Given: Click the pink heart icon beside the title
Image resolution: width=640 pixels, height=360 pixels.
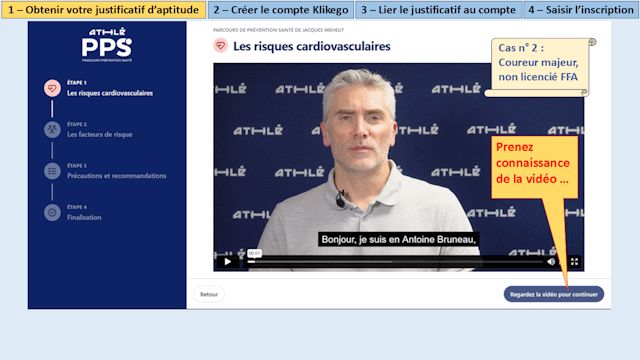Looking at the screenshot, I should pyautogui.click(x=220, y=46).
